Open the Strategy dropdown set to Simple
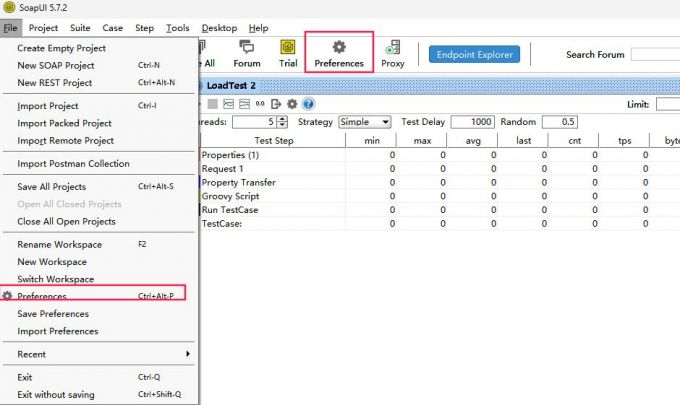Viewport: 680px width, 405px height. [x=365, y=122]
